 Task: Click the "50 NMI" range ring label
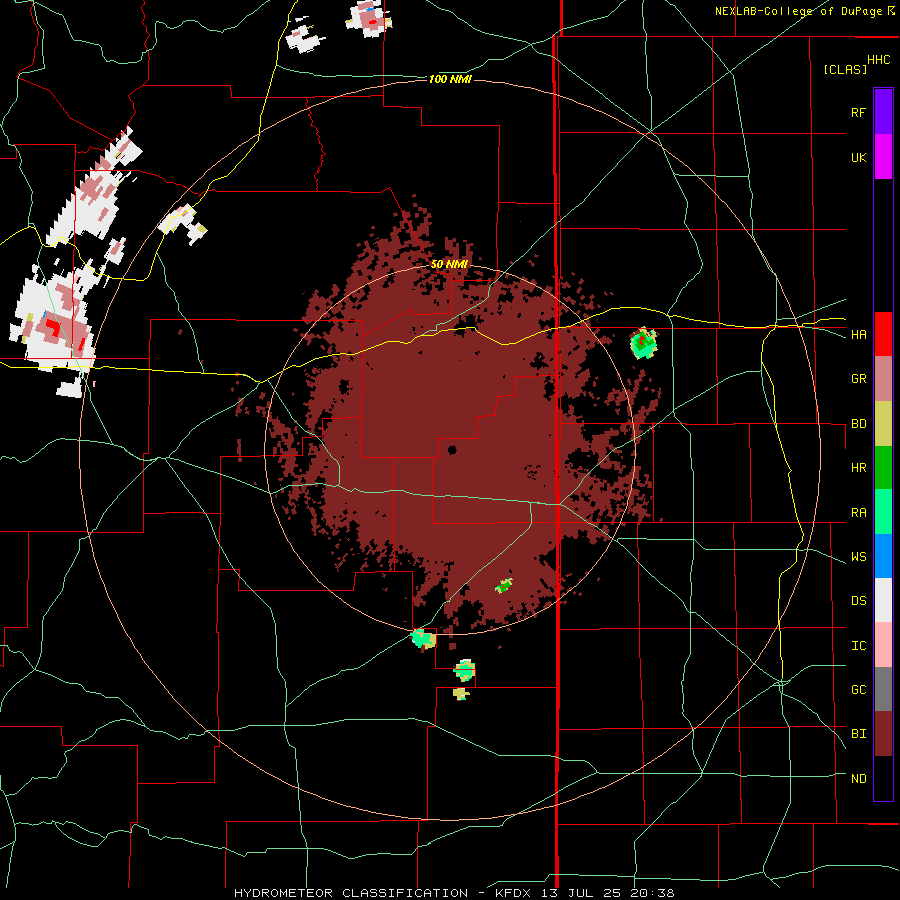449,265
